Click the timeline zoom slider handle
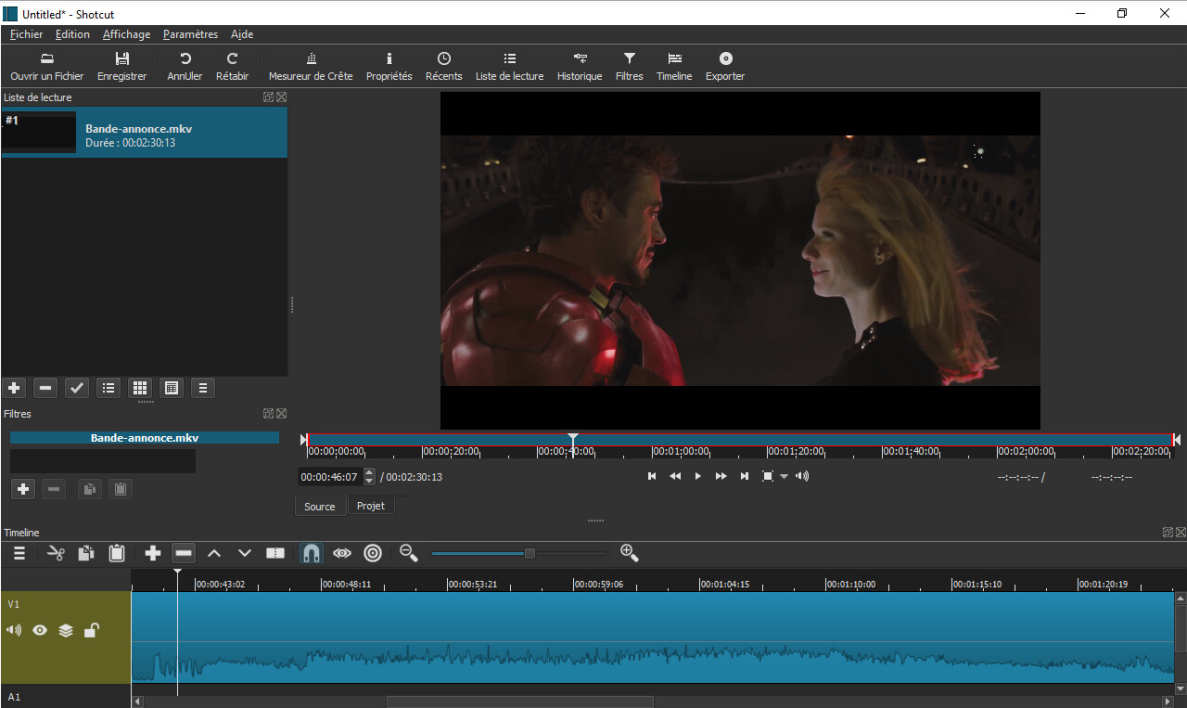Image resolution: width=1187 pixels, height=708 pixels. point(529,553)
